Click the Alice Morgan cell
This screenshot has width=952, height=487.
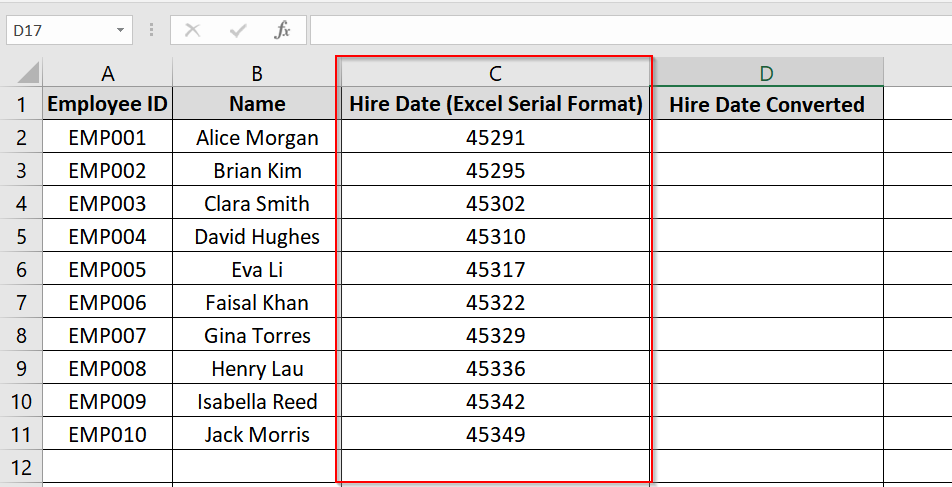click(257, 137)
